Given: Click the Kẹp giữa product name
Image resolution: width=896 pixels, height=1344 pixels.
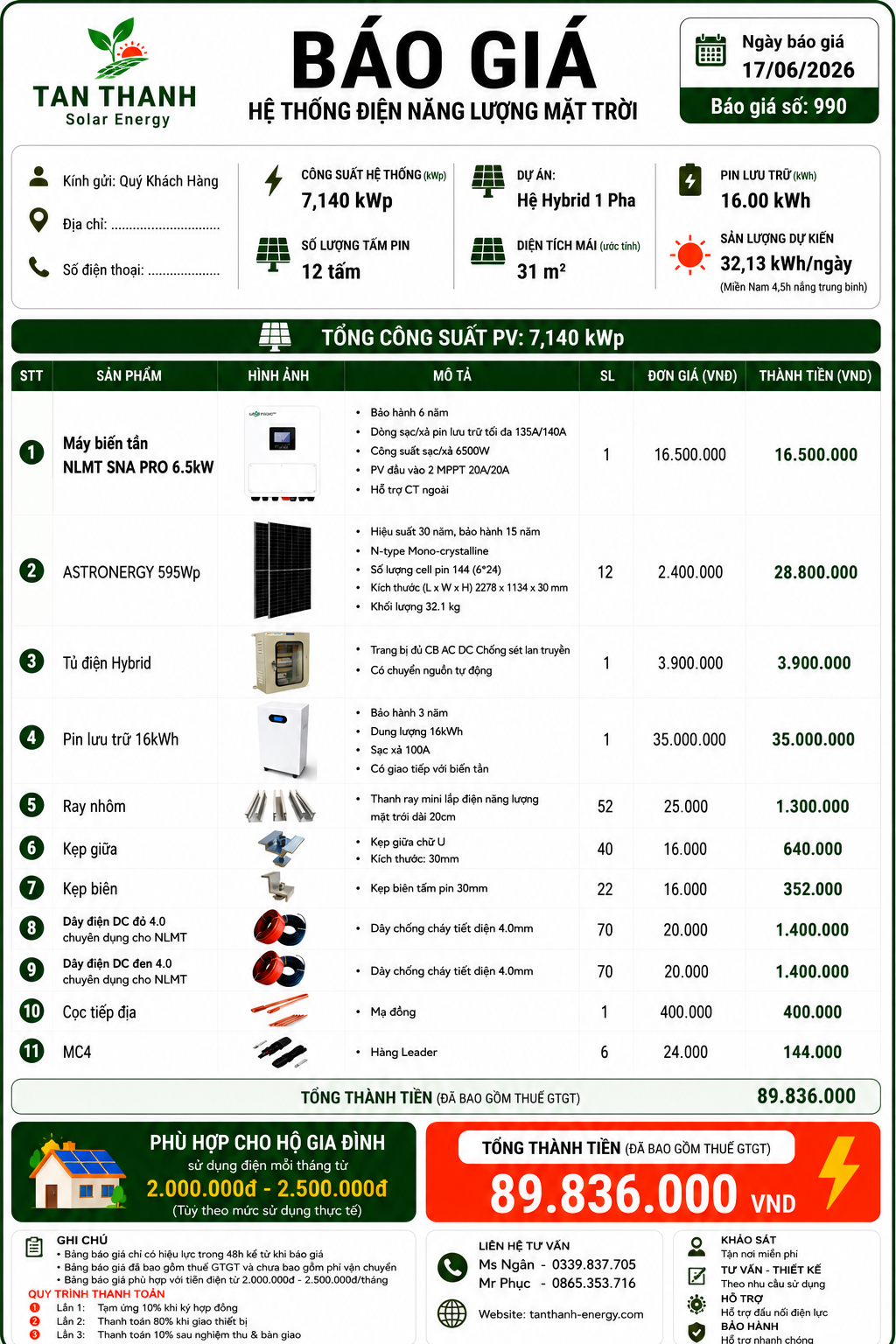Looking at the screenshot, I should coord(89,849).
